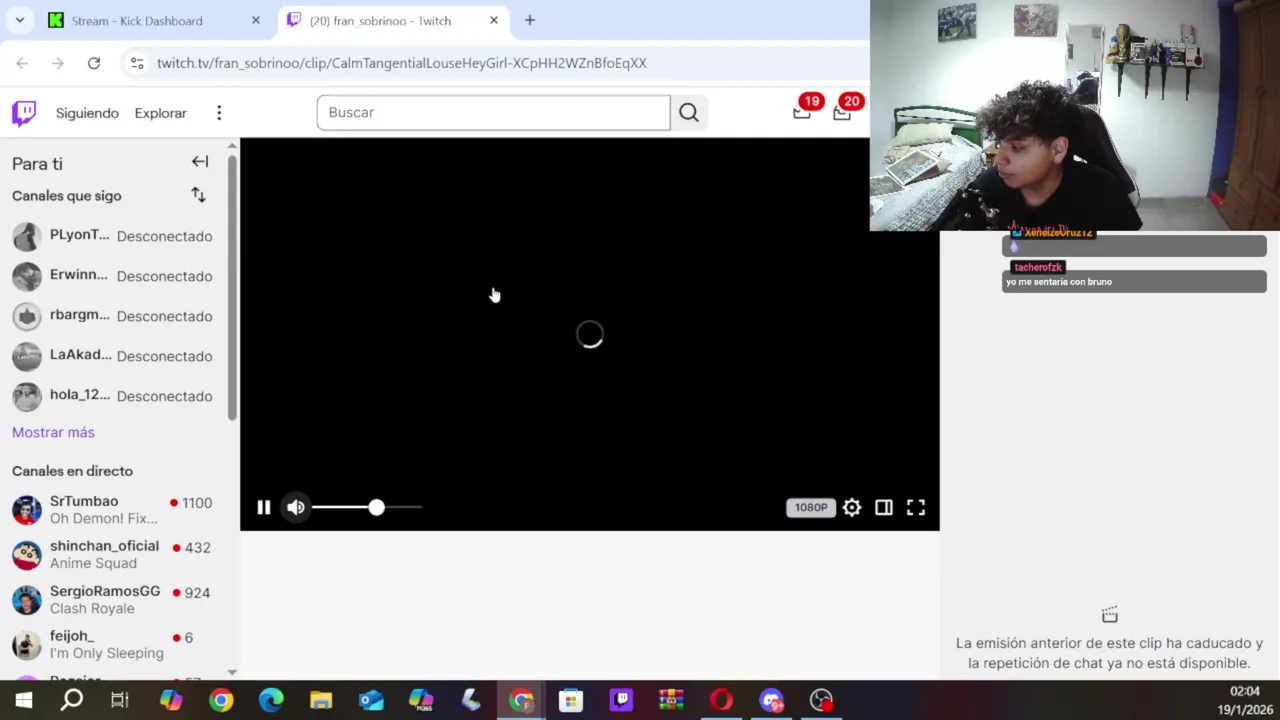Focus the Buscar search field
This screenshot has width=1280, height=720.
pos(493,113)
